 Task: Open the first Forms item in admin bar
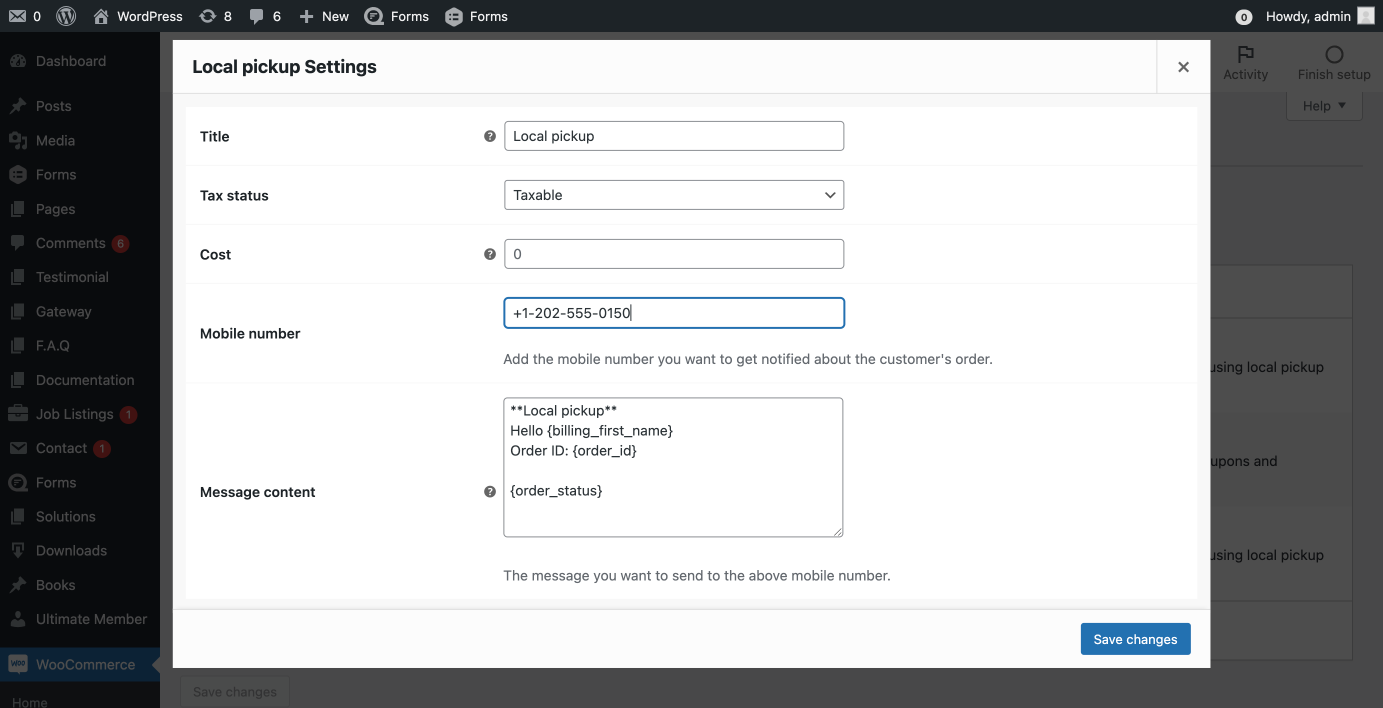pos(397,16)
